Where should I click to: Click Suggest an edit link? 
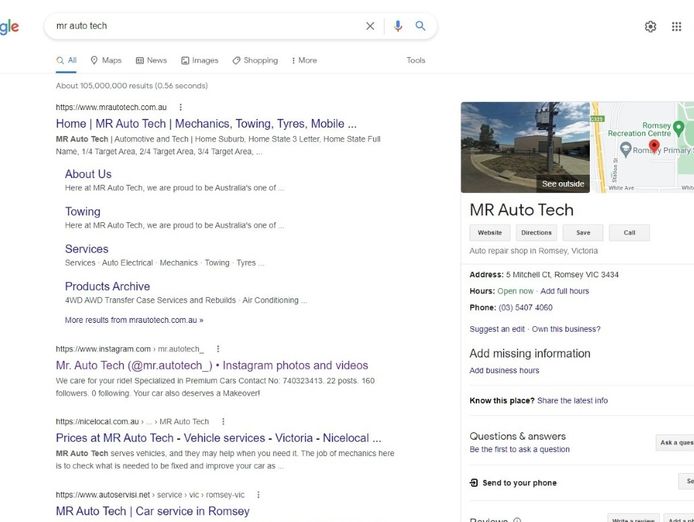point(497,329)
